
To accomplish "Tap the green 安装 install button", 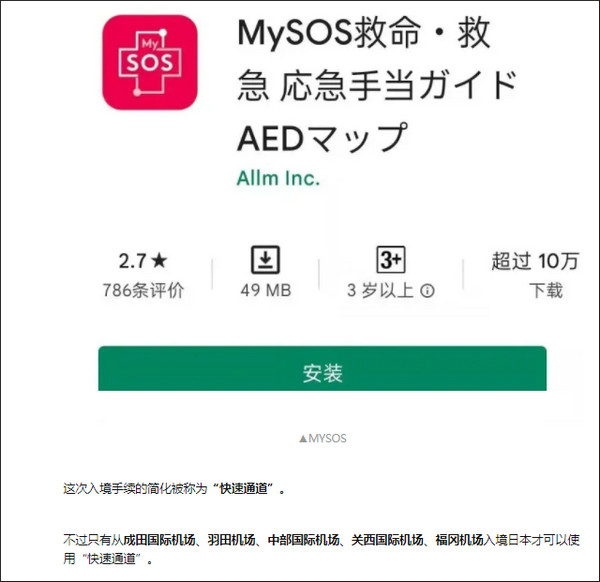I will [322, 369].
